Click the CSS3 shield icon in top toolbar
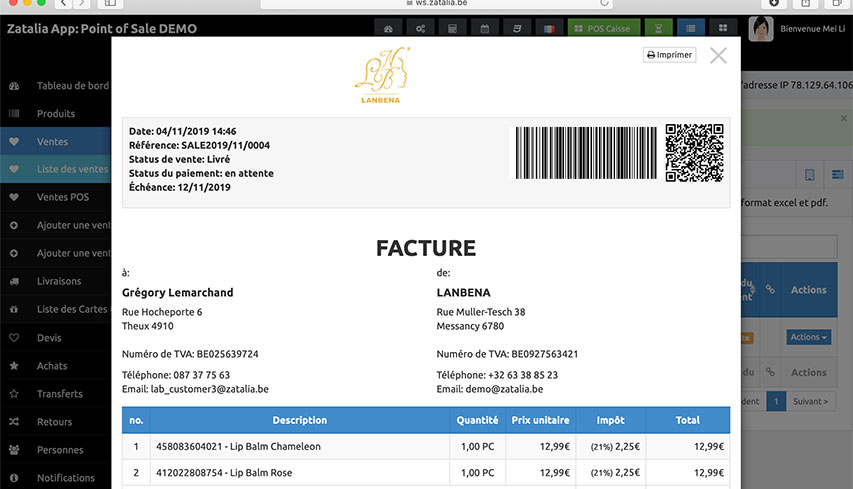 [517, 28]
